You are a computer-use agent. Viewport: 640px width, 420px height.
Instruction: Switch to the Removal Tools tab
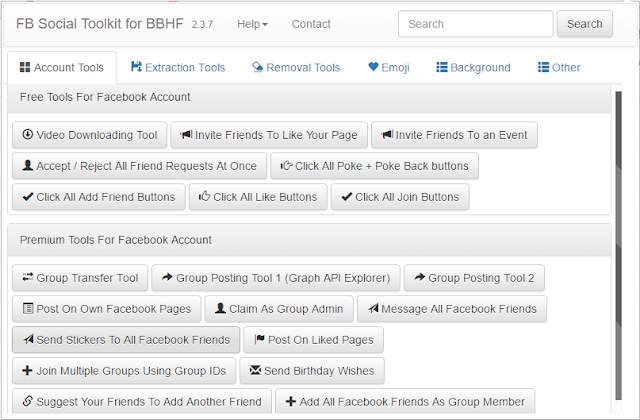[296, 68]
